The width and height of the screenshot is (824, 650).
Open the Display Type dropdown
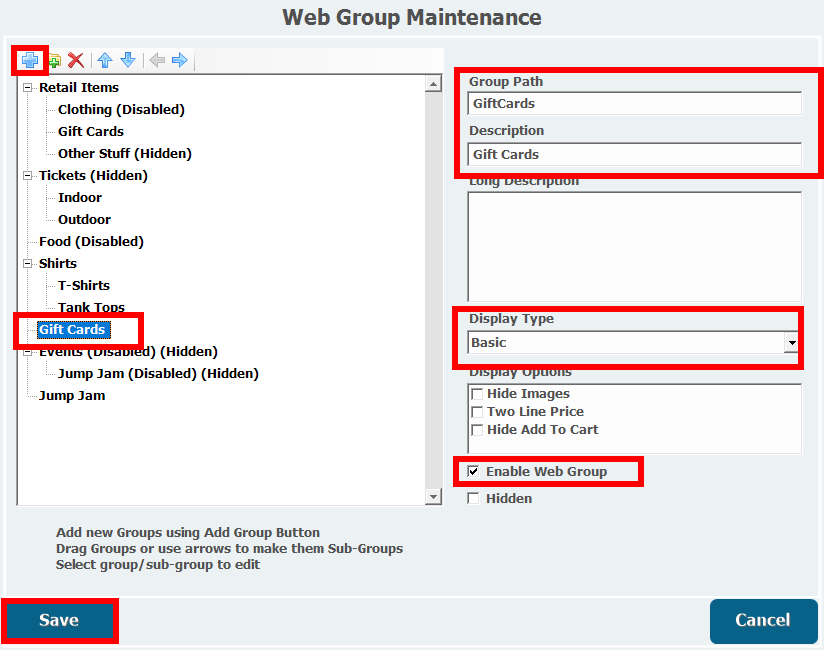[x=791, y=343]
